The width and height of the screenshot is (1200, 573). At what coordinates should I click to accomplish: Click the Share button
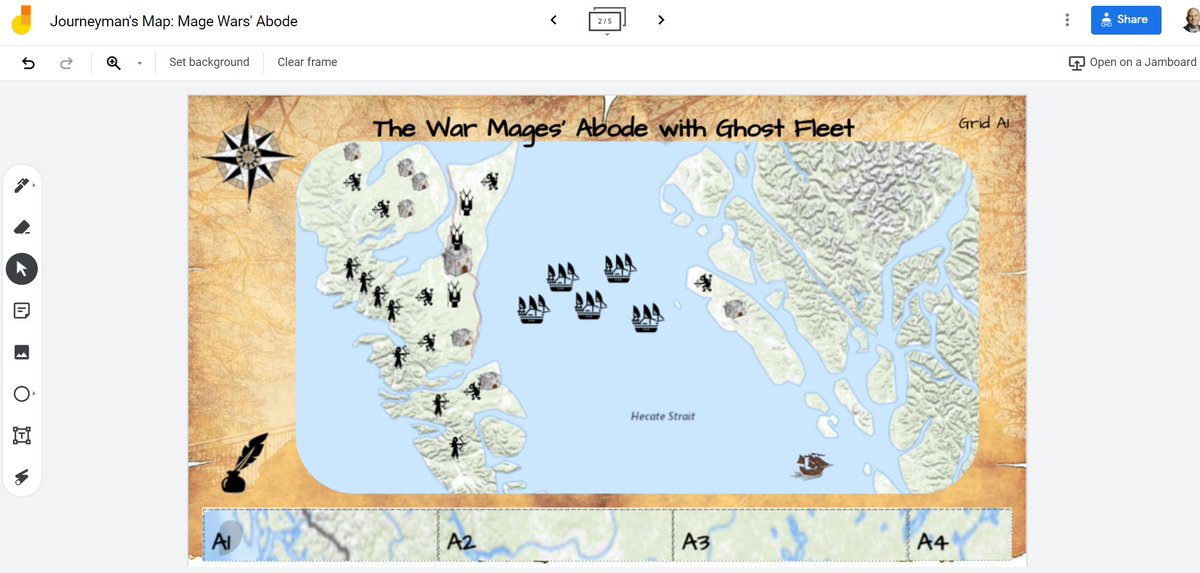coord(1126,20)
